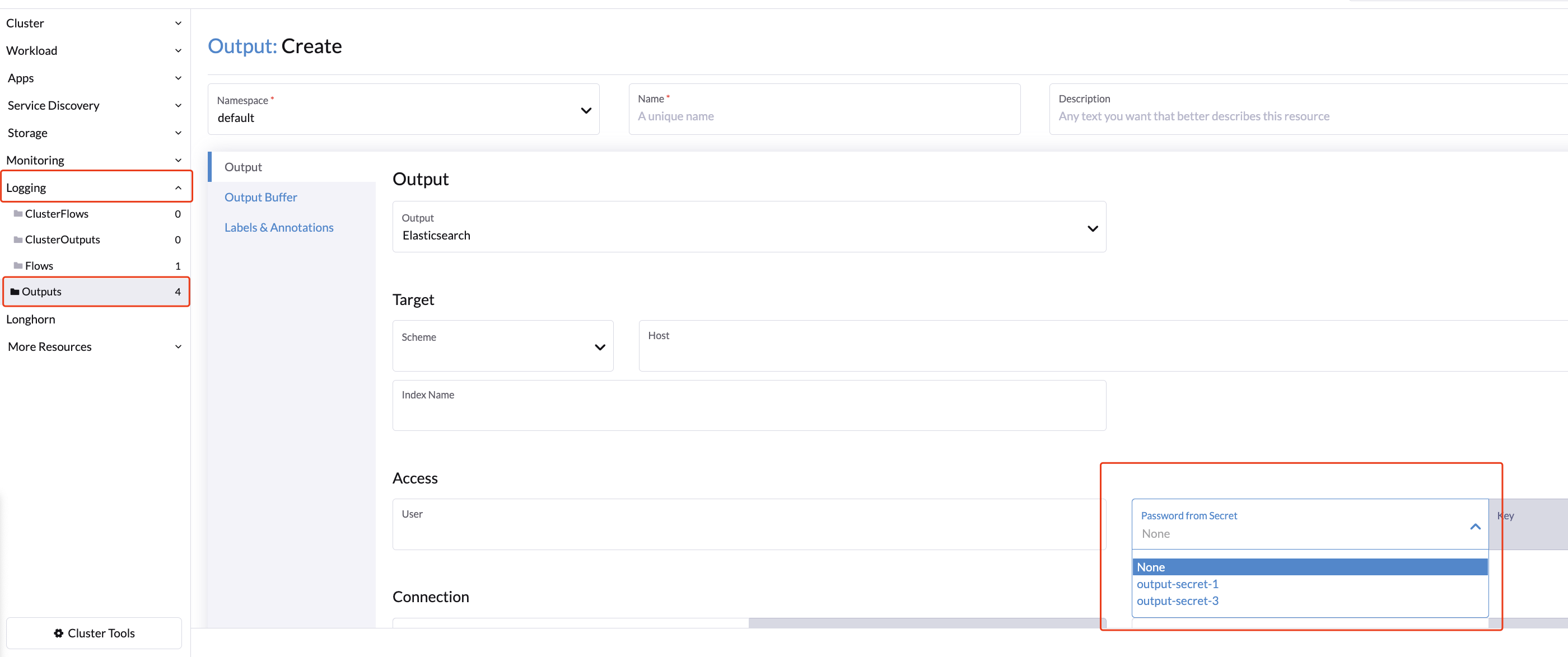Viewport: 1568px width, 657px height.
Task: Expand the Cluster section
Action: pos(178,23)
